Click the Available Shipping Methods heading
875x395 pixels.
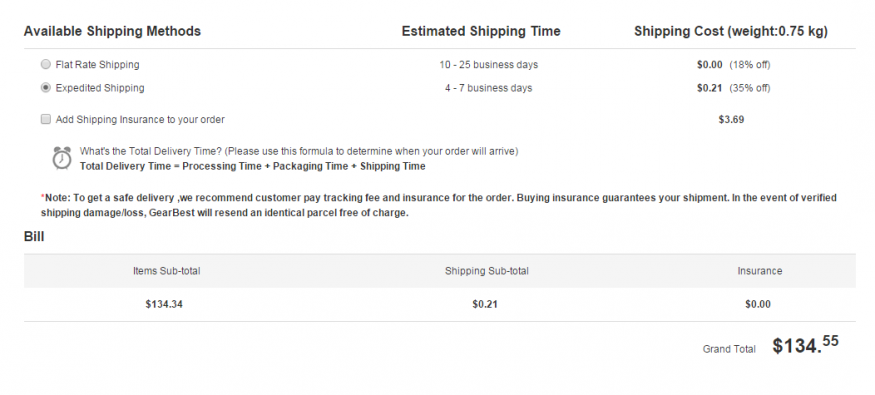[x=112, y=31]
